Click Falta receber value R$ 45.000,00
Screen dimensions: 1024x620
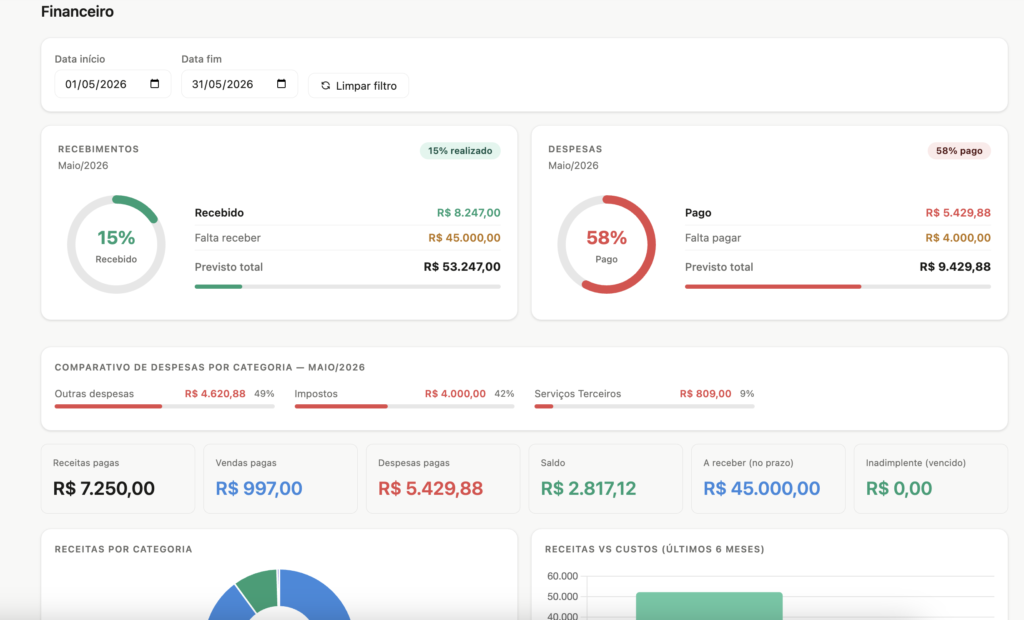click(x=464, y=238)
